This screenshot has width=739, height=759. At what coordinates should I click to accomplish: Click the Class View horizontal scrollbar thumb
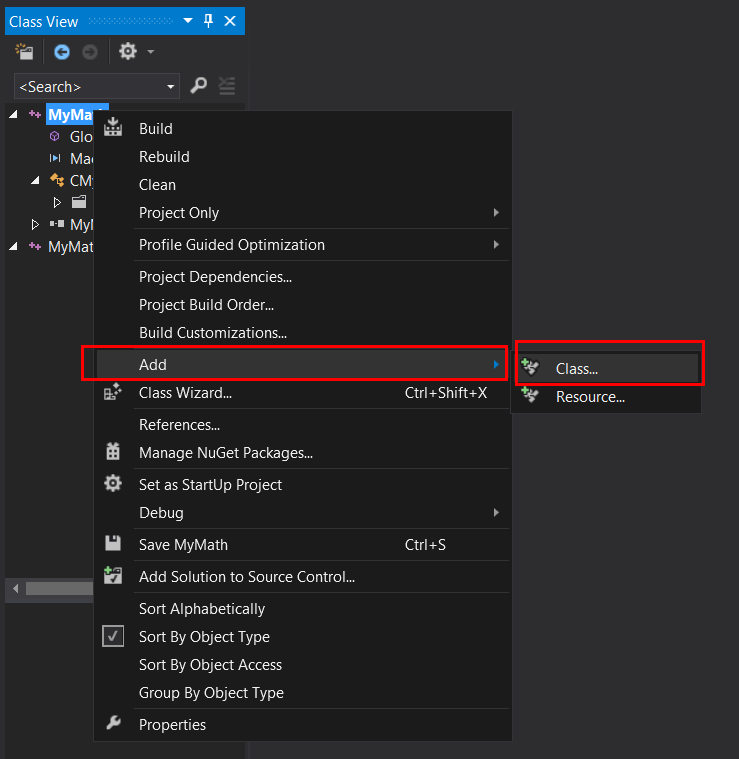coord(59,589)
